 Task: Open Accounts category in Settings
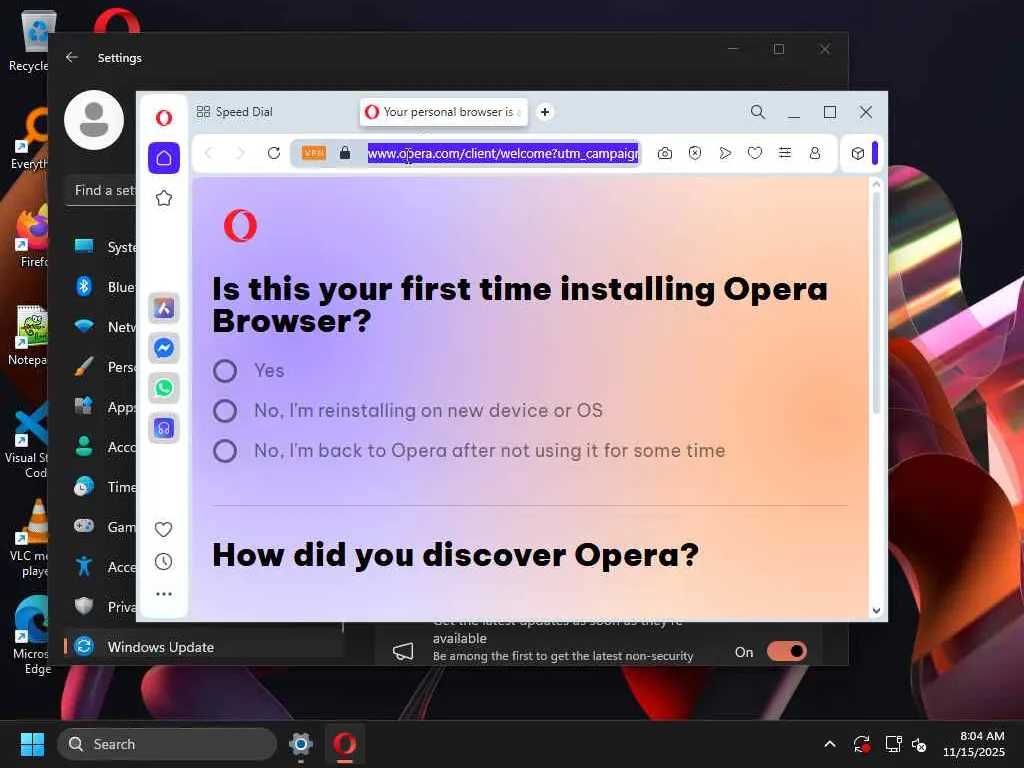[104, 447]
